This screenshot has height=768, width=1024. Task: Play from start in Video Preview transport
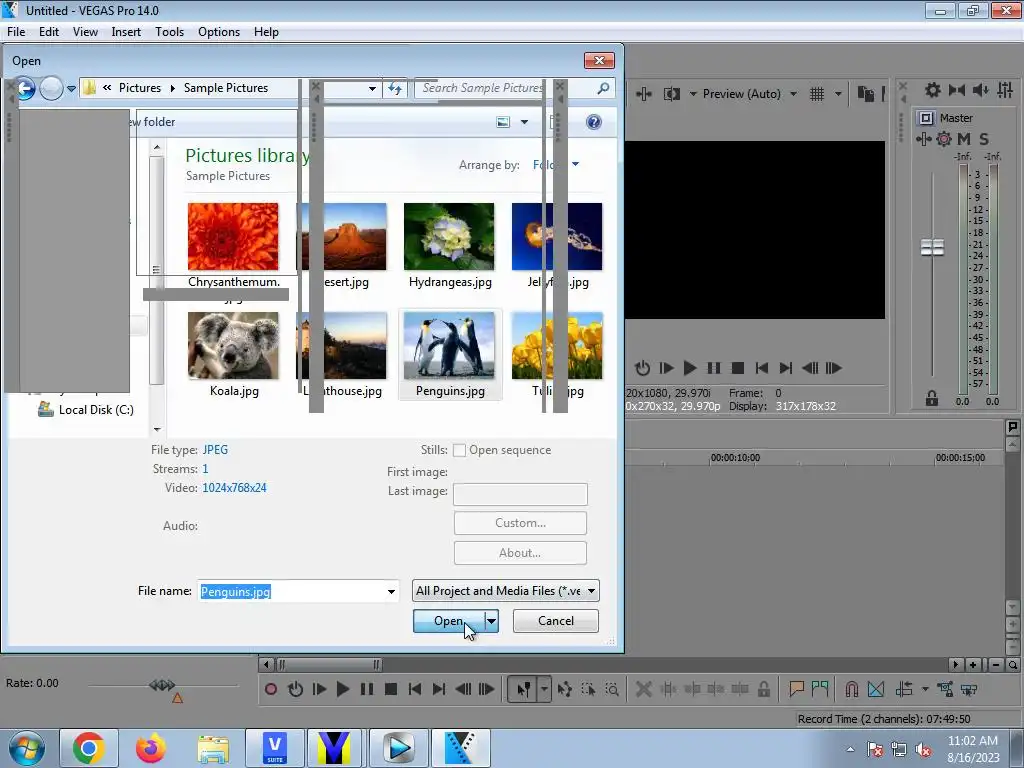tap(666, 368)
